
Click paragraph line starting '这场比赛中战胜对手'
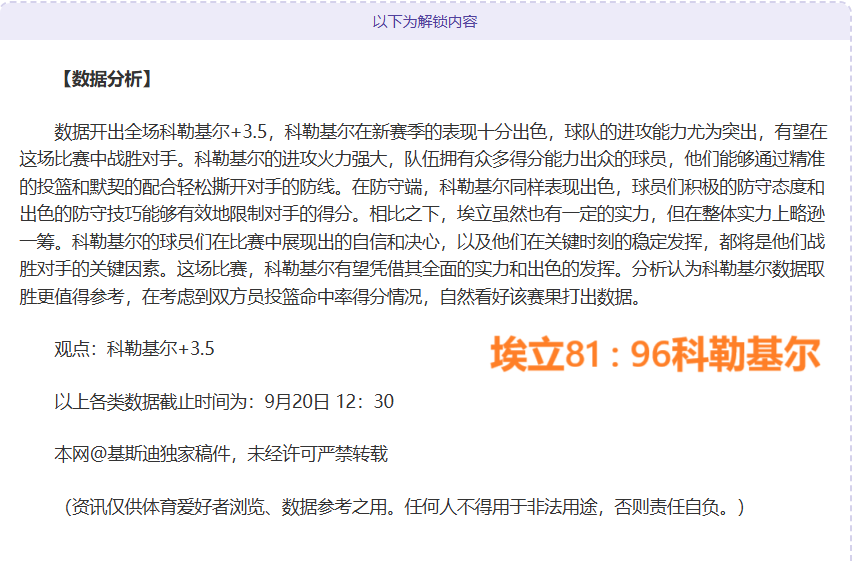[x=423, y=159]
